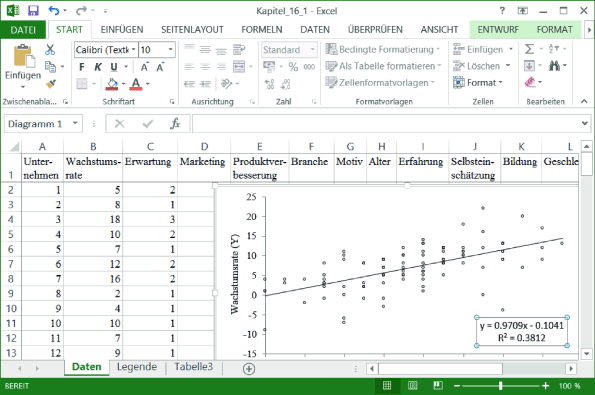
Task: Decrease font size with smaller A
Action: coord(160,67)
